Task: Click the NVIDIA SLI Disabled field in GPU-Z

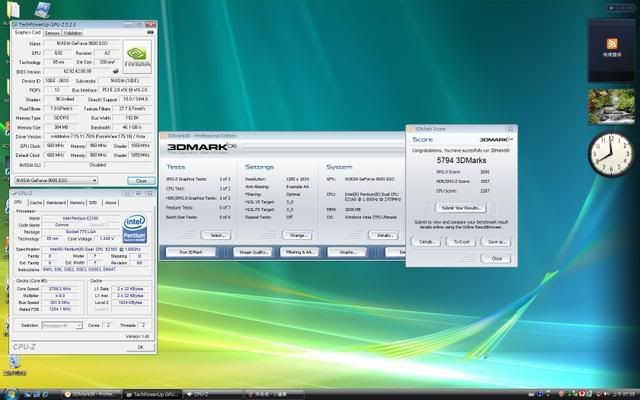Action: (x=98, y=165)
